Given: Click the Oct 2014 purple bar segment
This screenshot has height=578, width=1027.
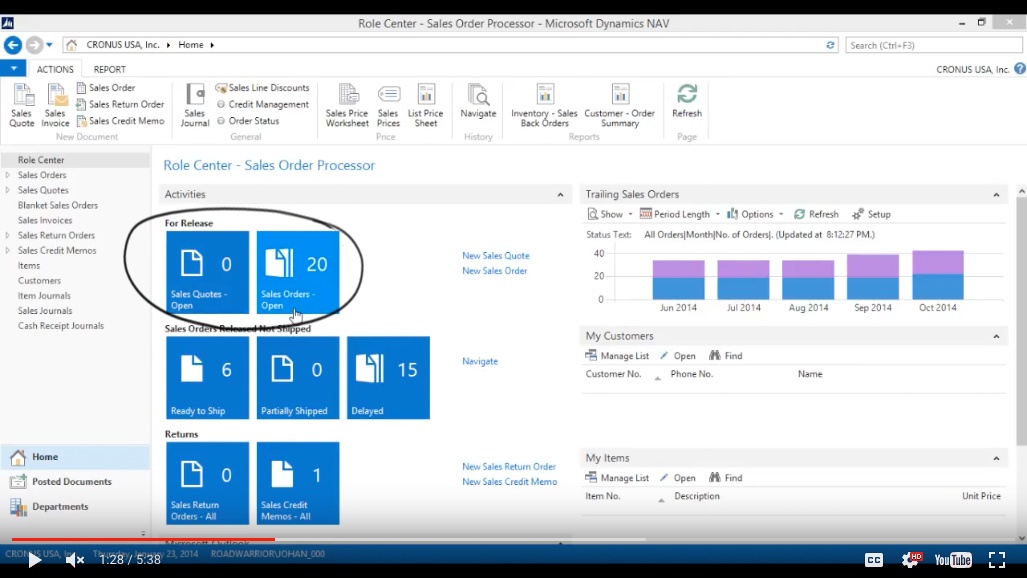Looking at the screenshot, I should coord(938,262).
